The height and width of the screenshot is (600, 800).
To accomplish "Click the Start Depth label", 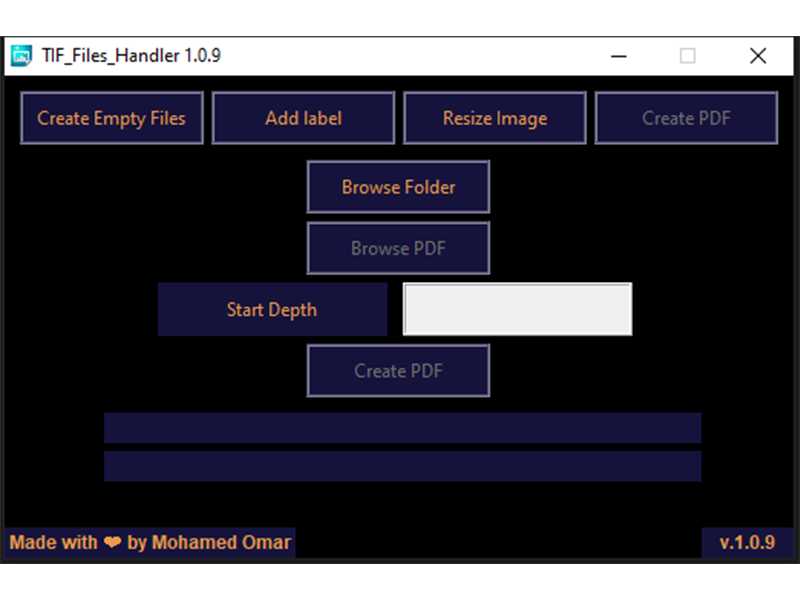I will pyautogui.click(x=272, y=310).
